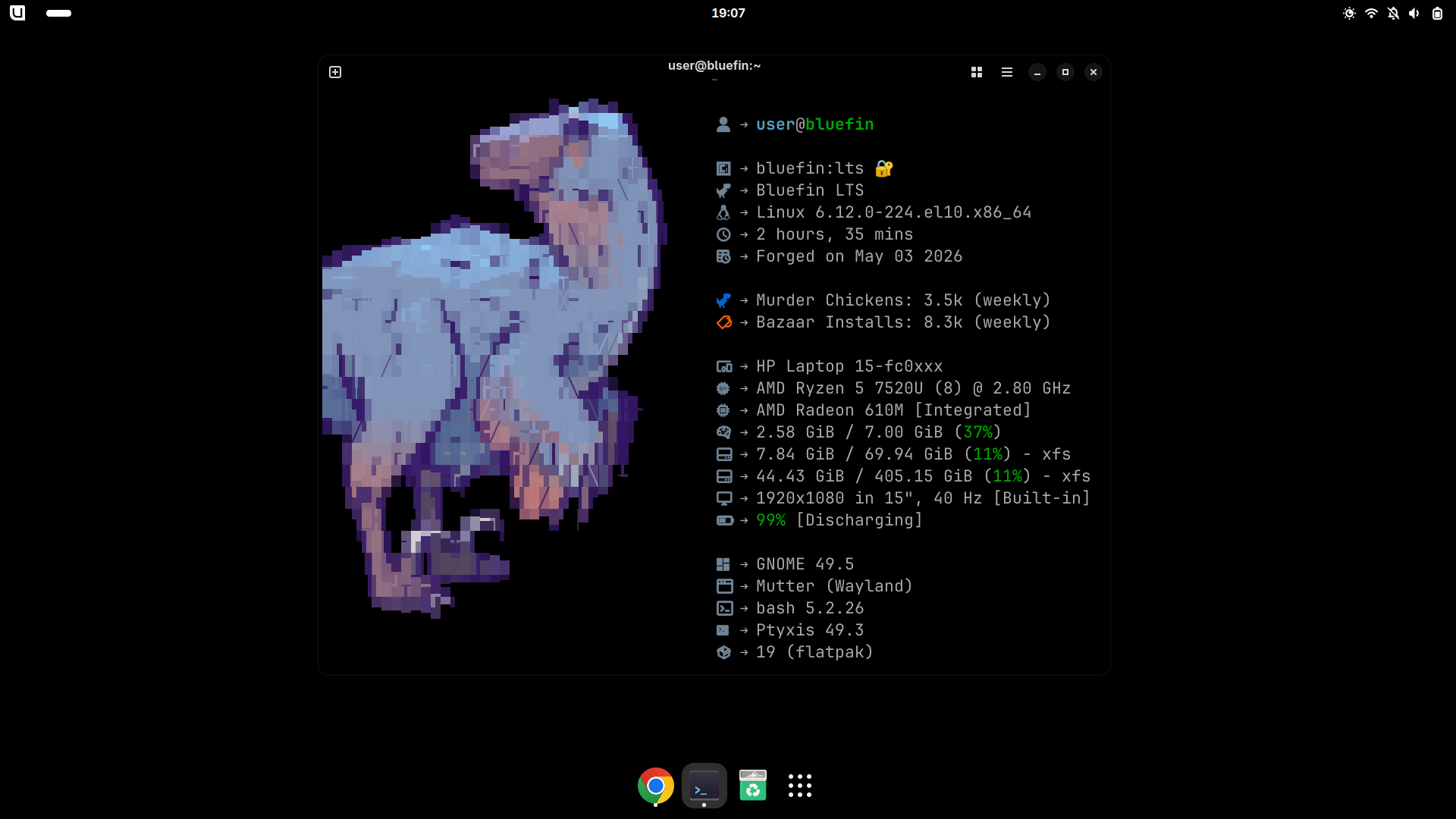Screen dimensions: 1456x819
Task: Click the Linux 6.12.0-224.el10.x86_64 text
Action: (x=894, y=212)
